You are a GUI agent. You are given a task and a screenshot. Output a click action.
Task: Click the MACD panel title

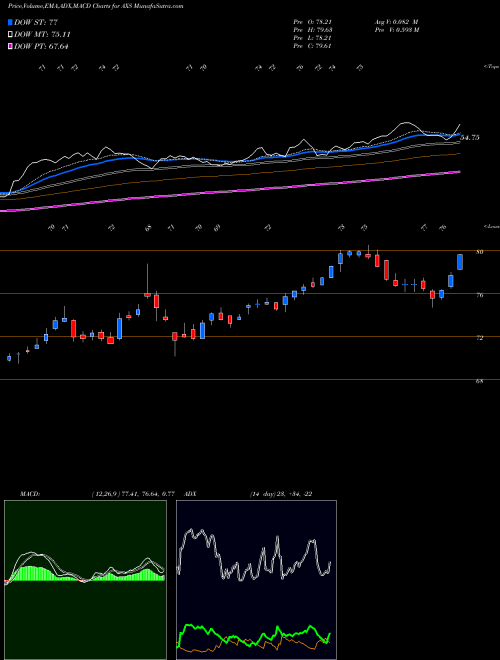29,494
